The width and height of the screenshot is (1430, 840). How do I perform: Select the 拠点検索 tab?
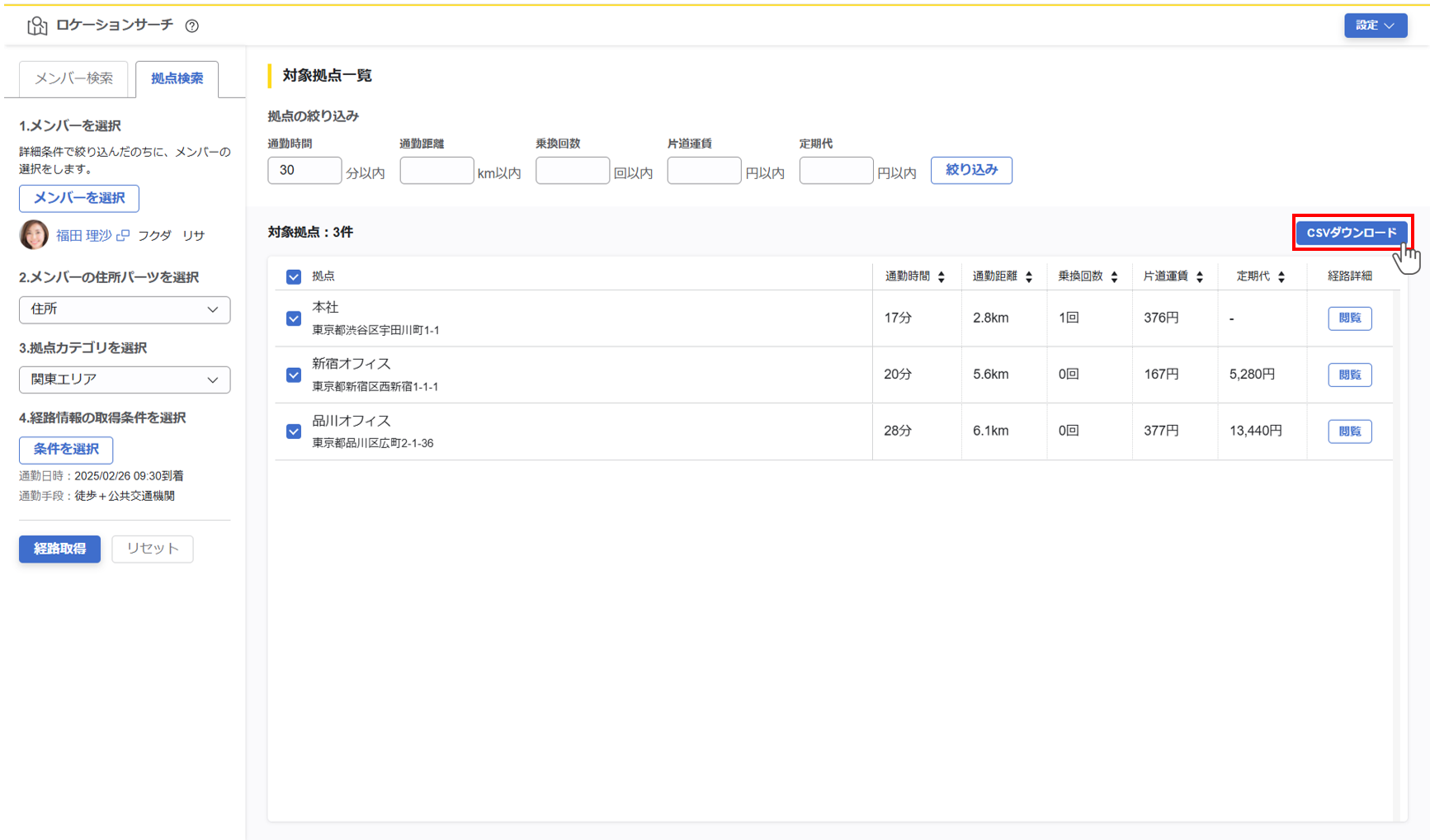click(x=177, y=78)
